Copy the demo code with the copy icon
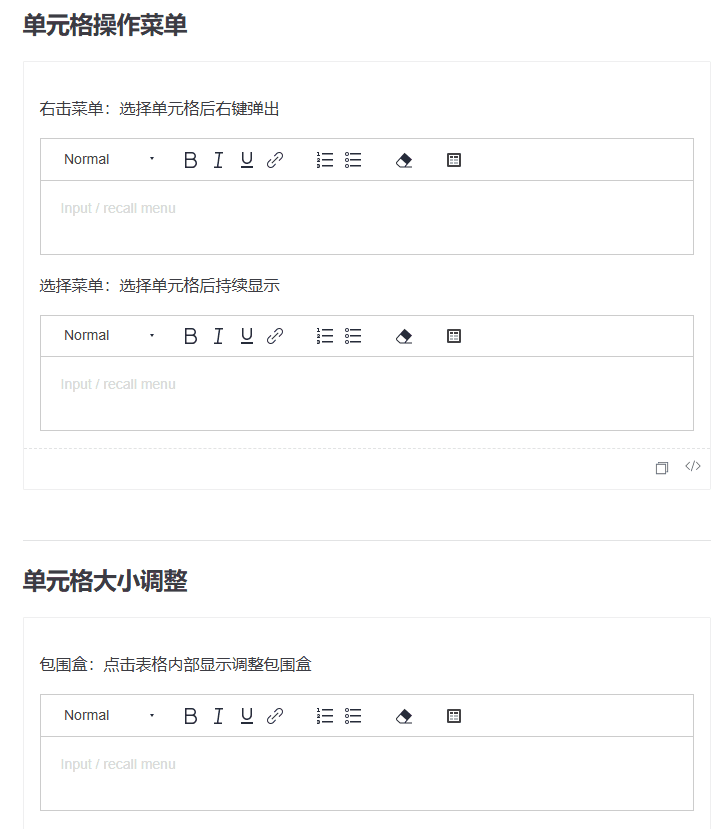This screenshot has height=829, width=725. pyautogui.click(x=662, y=467)
